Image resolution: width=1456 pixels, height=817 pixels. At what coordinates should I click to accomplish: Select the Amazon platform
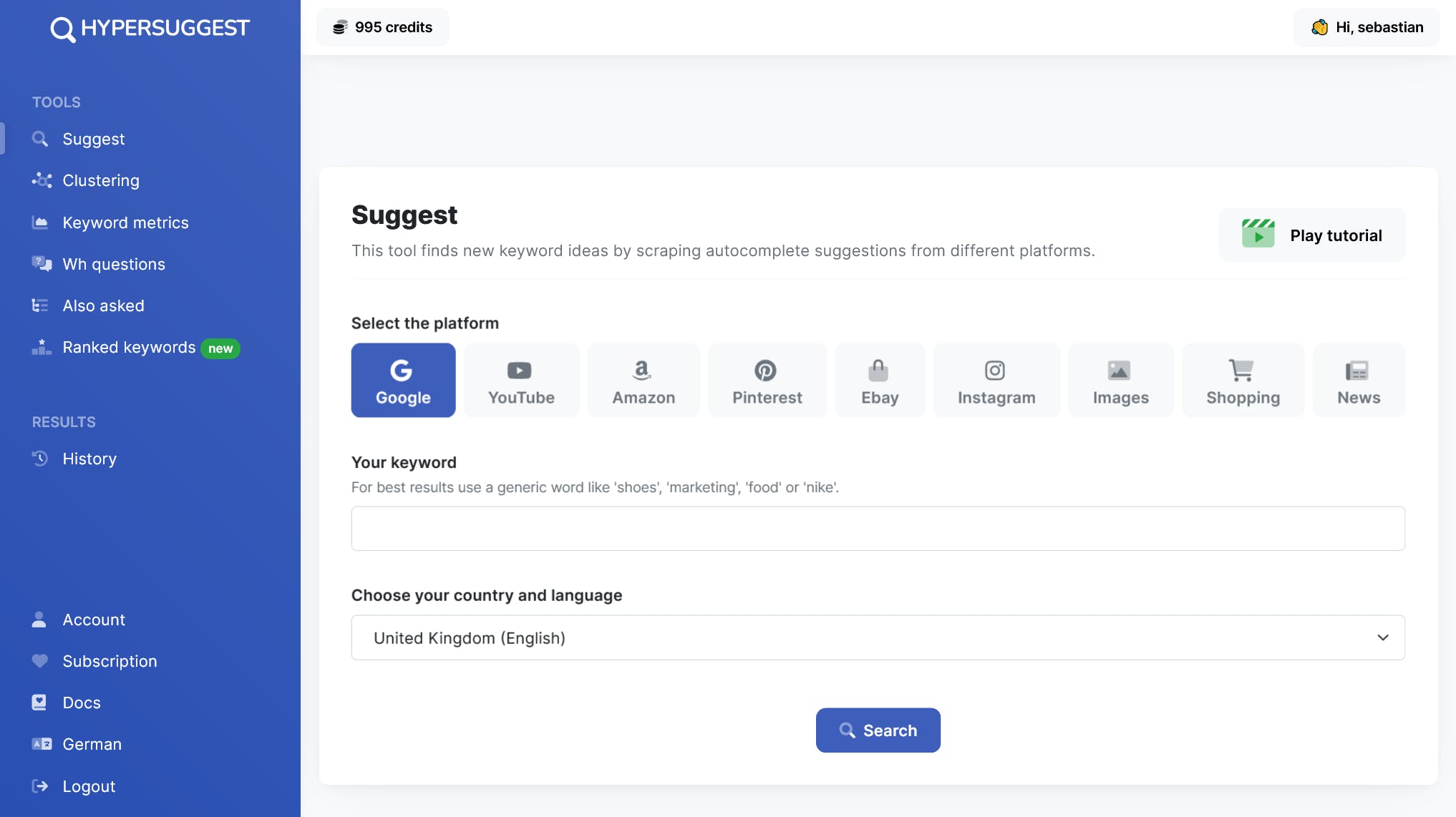644,380
